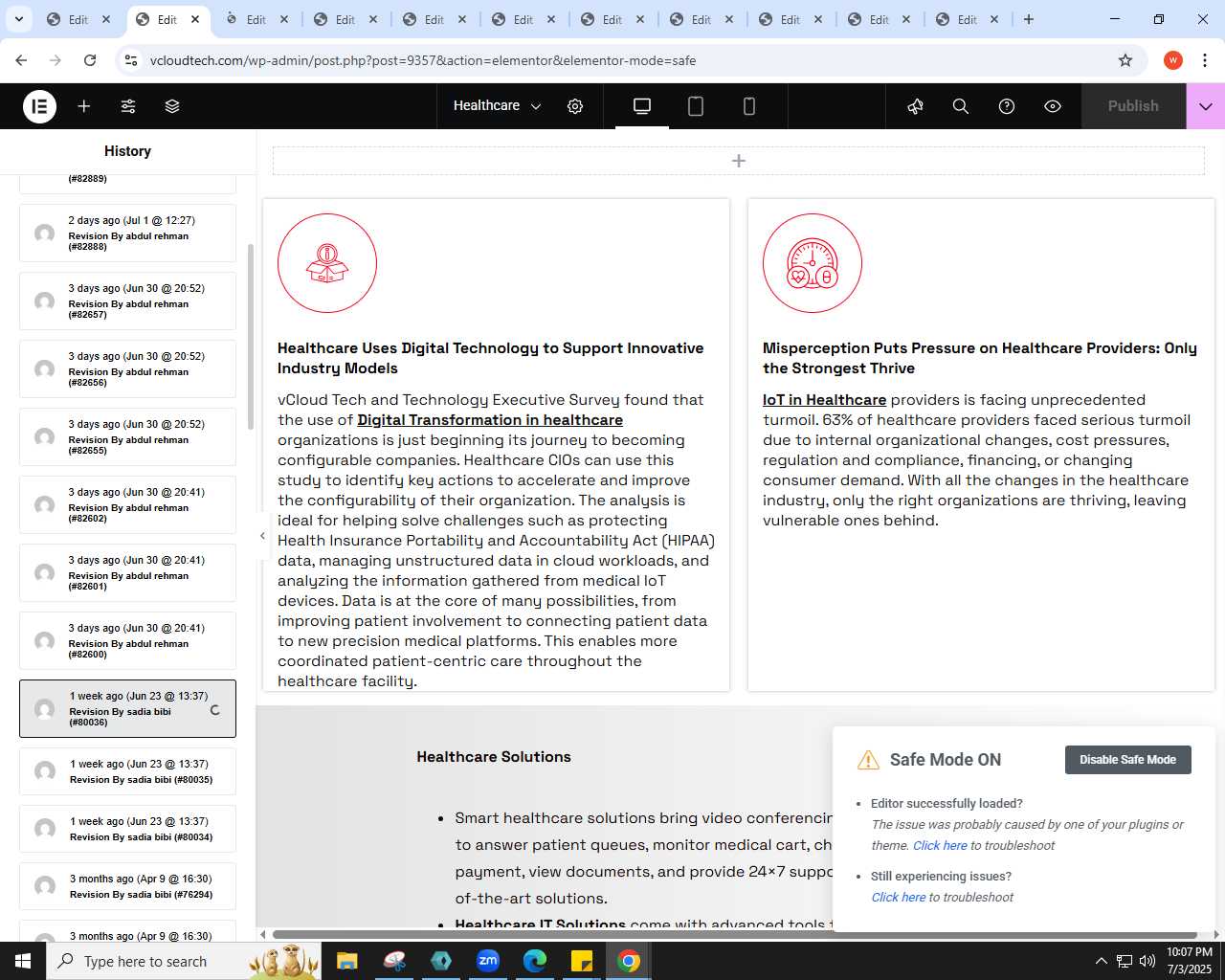Switch to desktop view mode
The image size is (1225, 980).
pos(642,106)
